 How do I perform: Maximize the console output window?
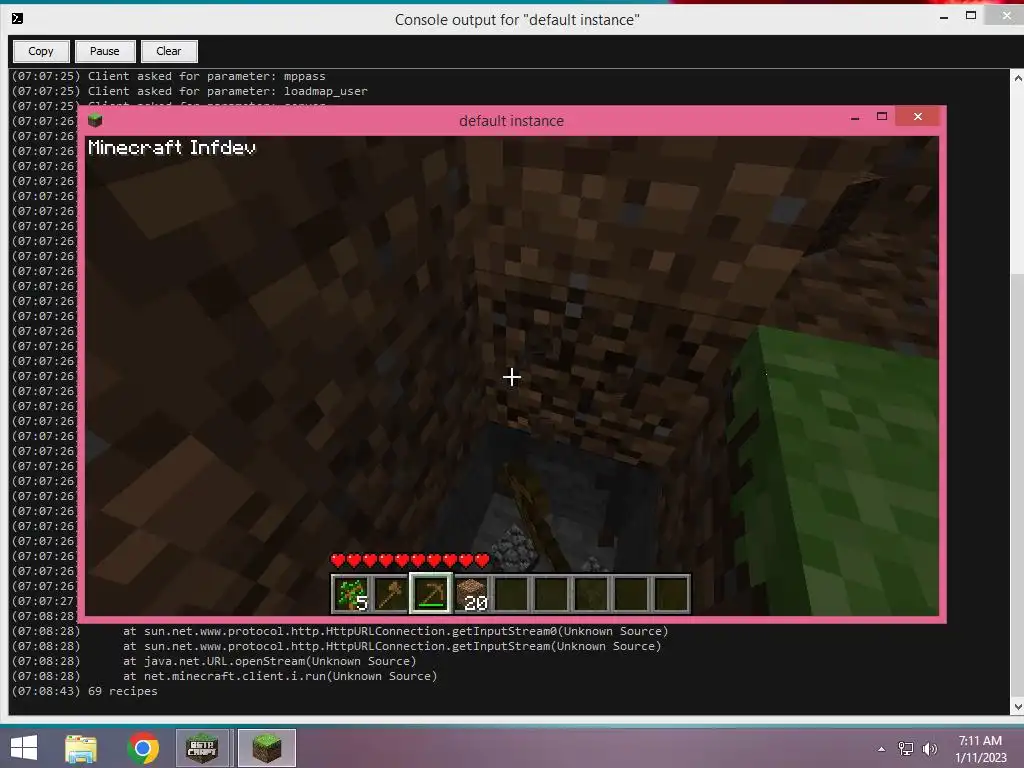(x=971, y=16)
